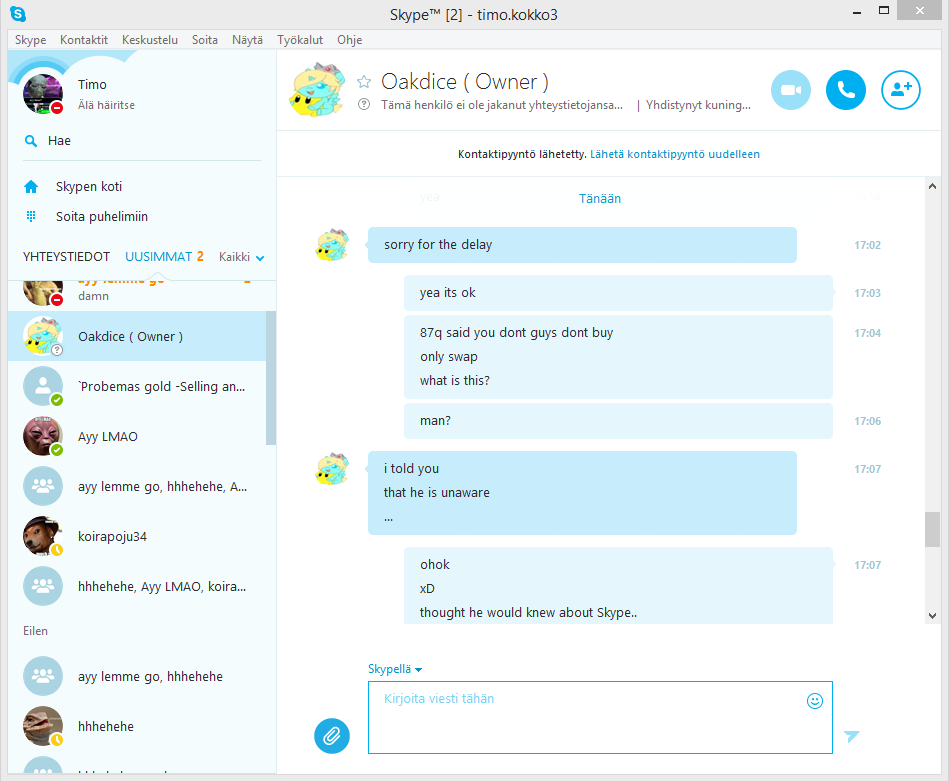Open koirapoju34 conversation
This screenshot has width=949, height=782.
coord(137,536)
